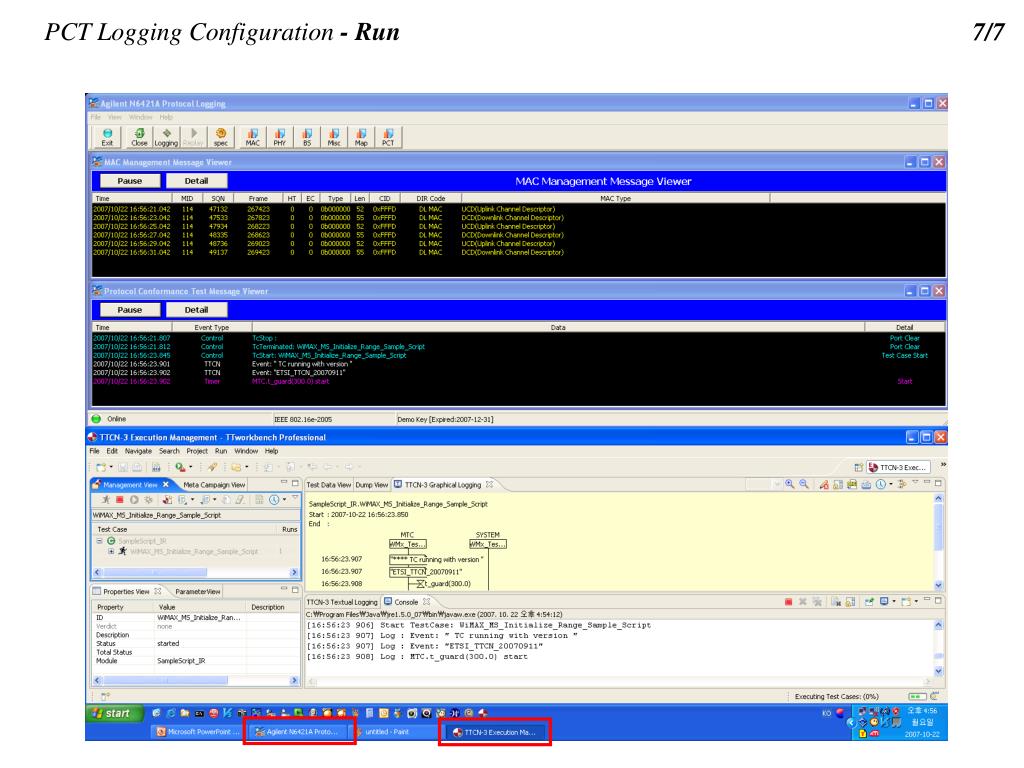Pause the Protocol Conformance Test Message Viewer
This screenshot has height=768, width=1024.
(129, 310)
